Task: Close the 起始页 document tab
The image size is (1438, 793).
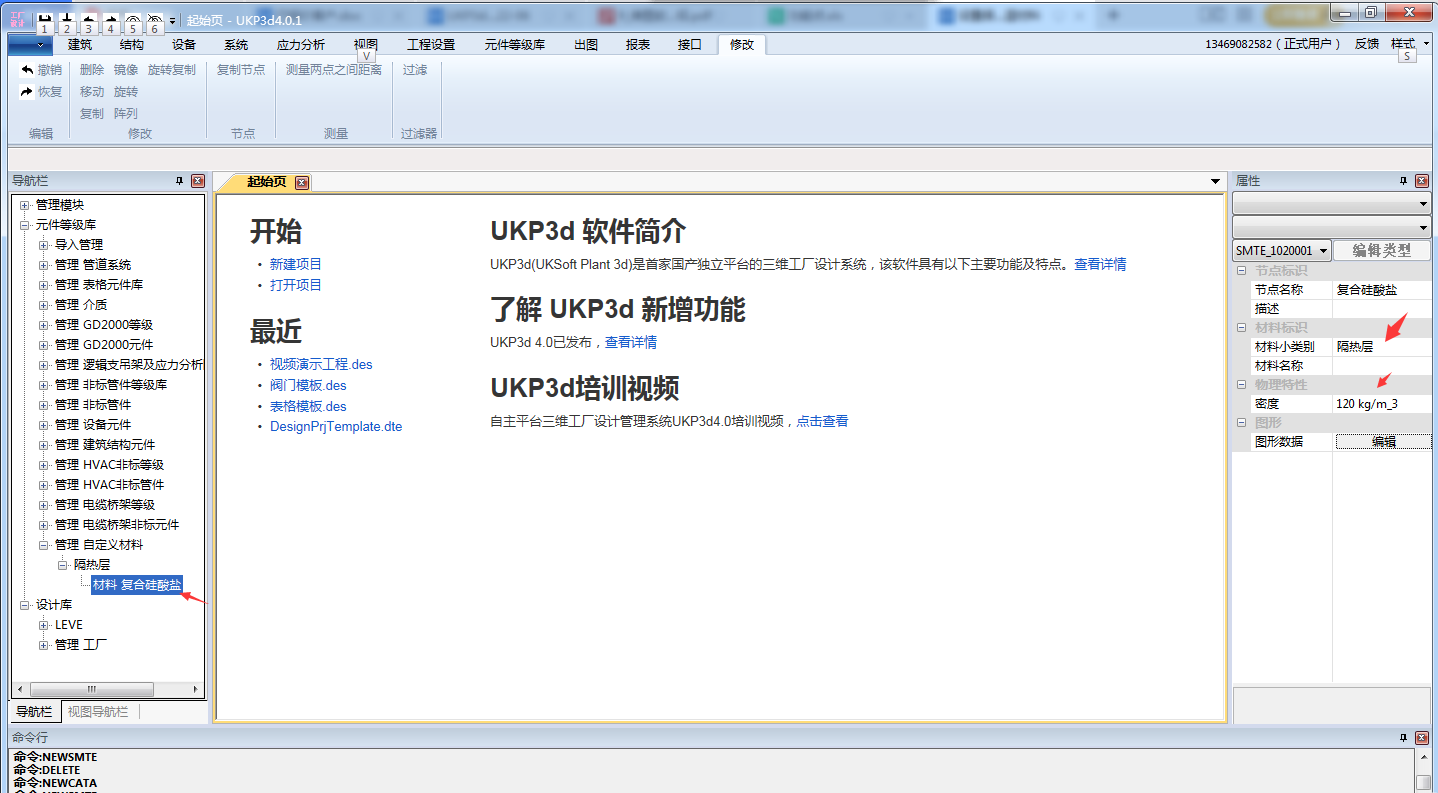Action: coord(301,182)
